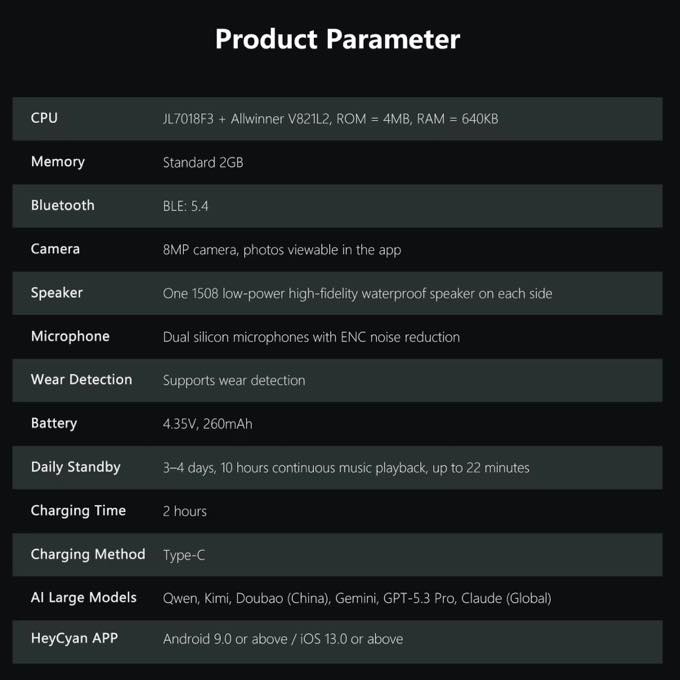Image resolution: width=680 pixels, height=680 pixels.
Task: Click the 2 hours charging time value
Action: coord(185,511)
